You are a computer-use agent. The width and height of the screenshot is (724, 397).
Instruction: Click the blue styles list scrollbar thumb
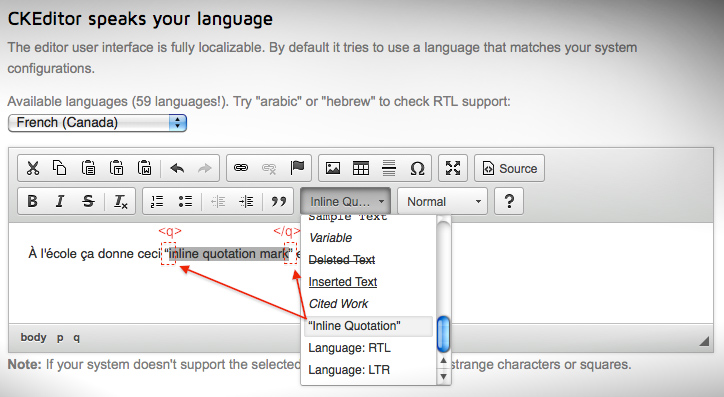443,334
